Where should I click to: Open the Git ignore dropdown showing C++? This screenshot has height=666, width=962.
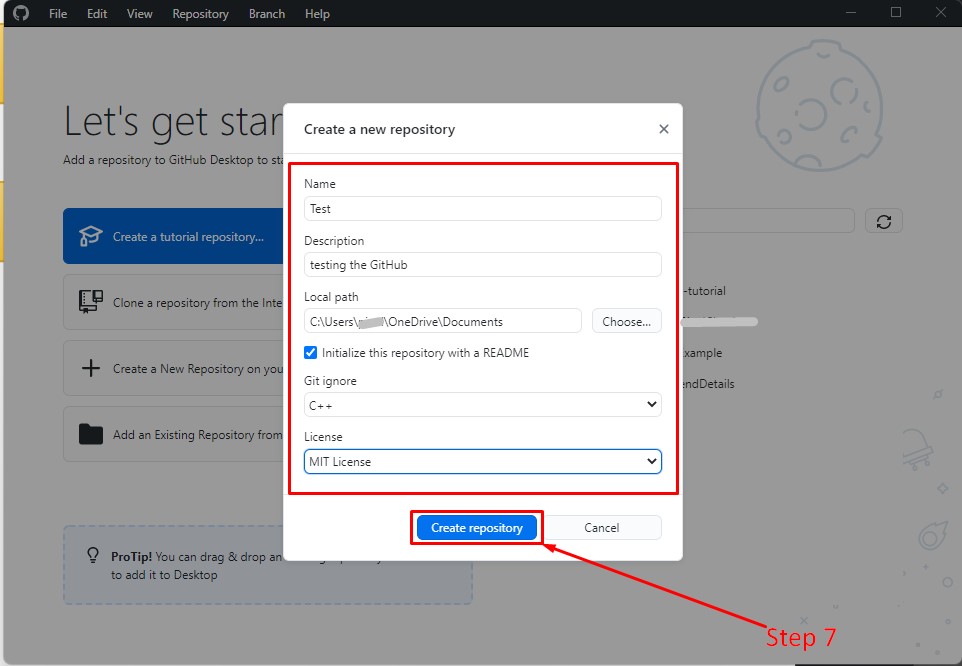[x=483, y=405]
